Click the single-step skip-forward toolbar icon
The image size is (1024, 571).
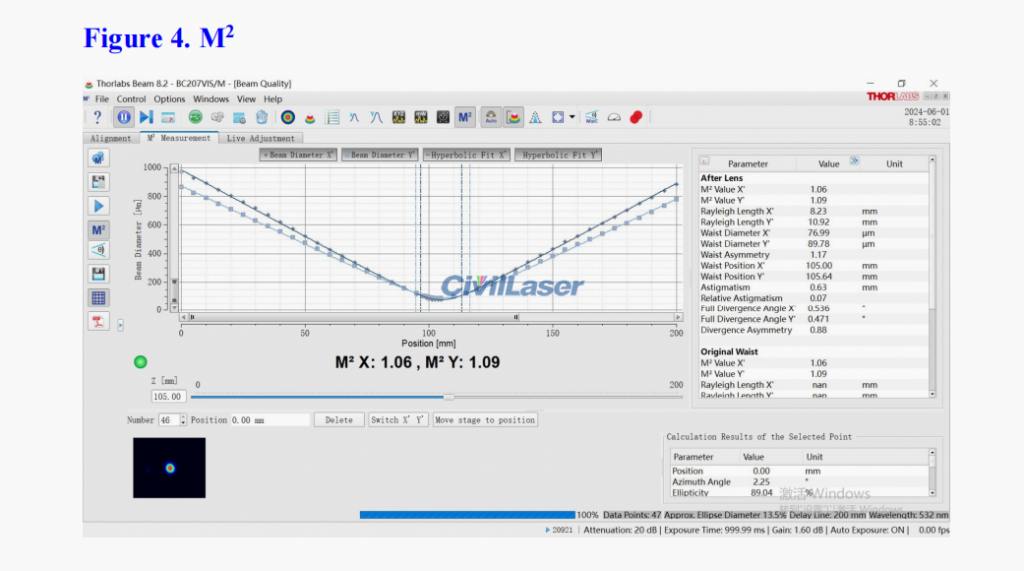pyautogui.click(x=146, y=117)
